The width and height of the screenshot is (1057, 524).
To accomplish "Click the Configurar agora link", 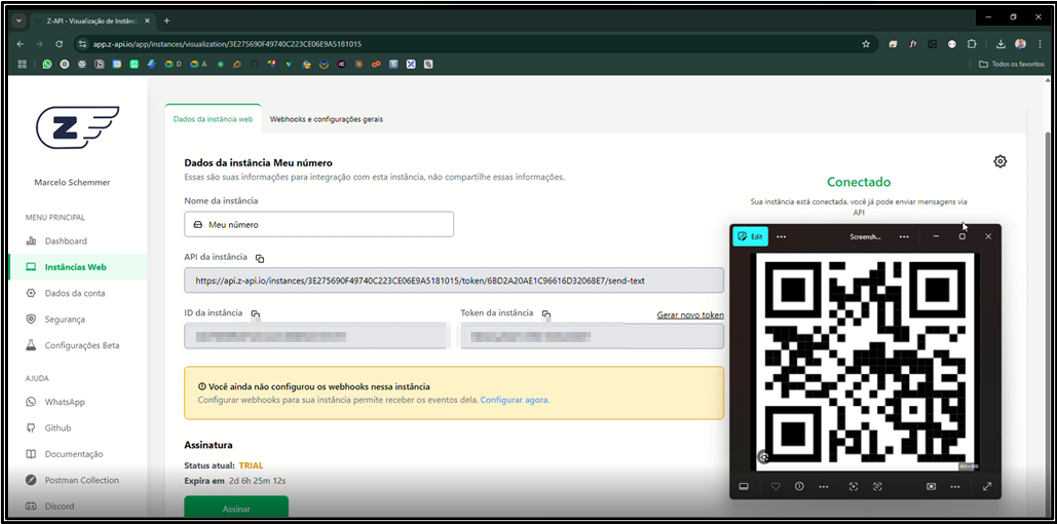I will click(514, 400).
